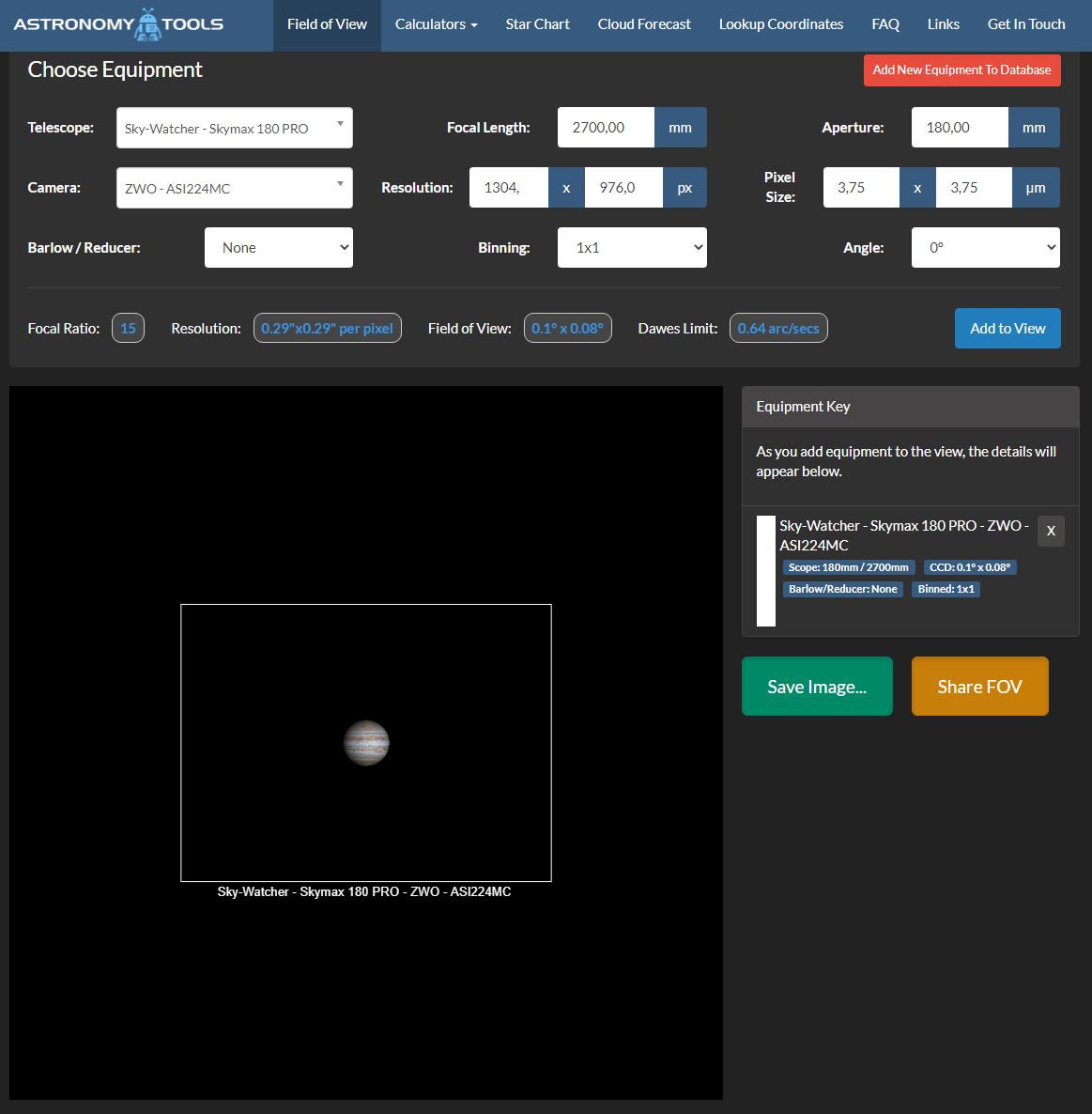Image resolution: width=1092 pixels, height=1114 pixels.
Task: Open the Calculators menu
Action: [x=436, y=24]
